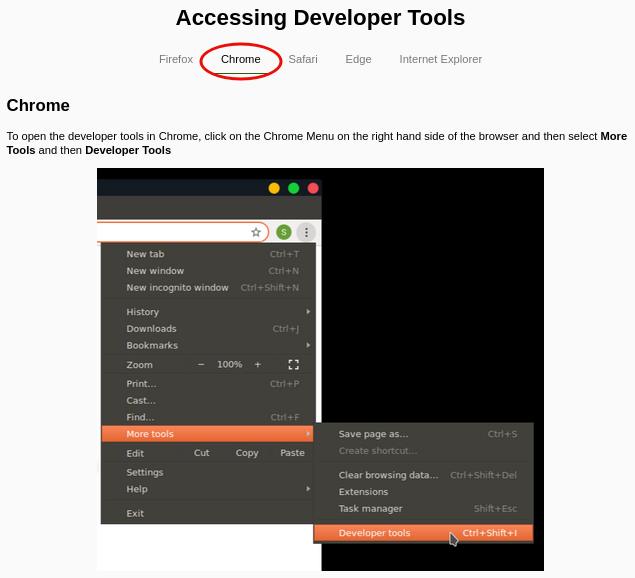Select Cast... menu entry
This screenshot has height=578, width=635.
(x=209, y=401)
